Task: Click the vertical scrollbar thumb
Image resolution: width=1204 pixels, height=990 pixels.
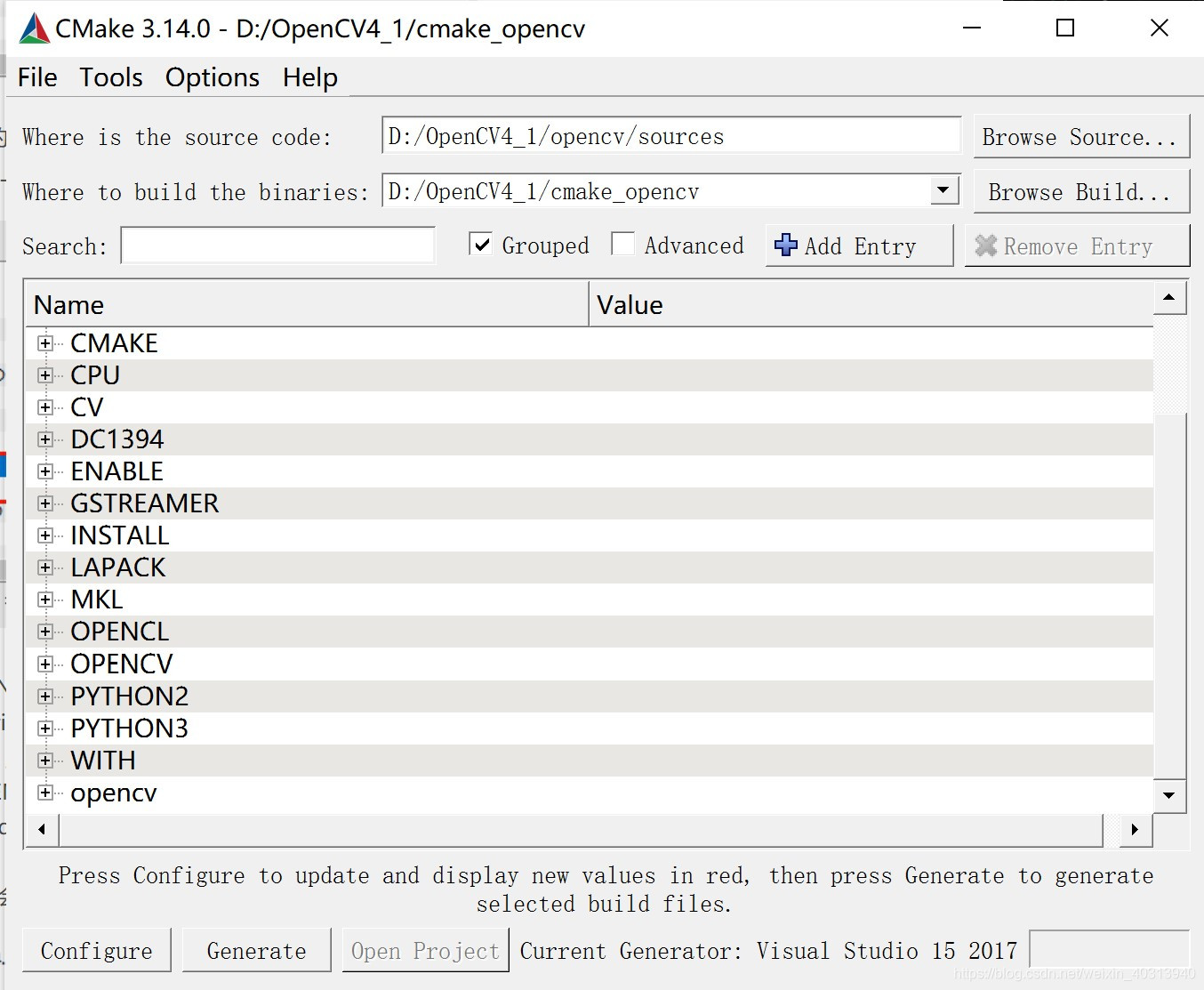Action: [1169, 596]
